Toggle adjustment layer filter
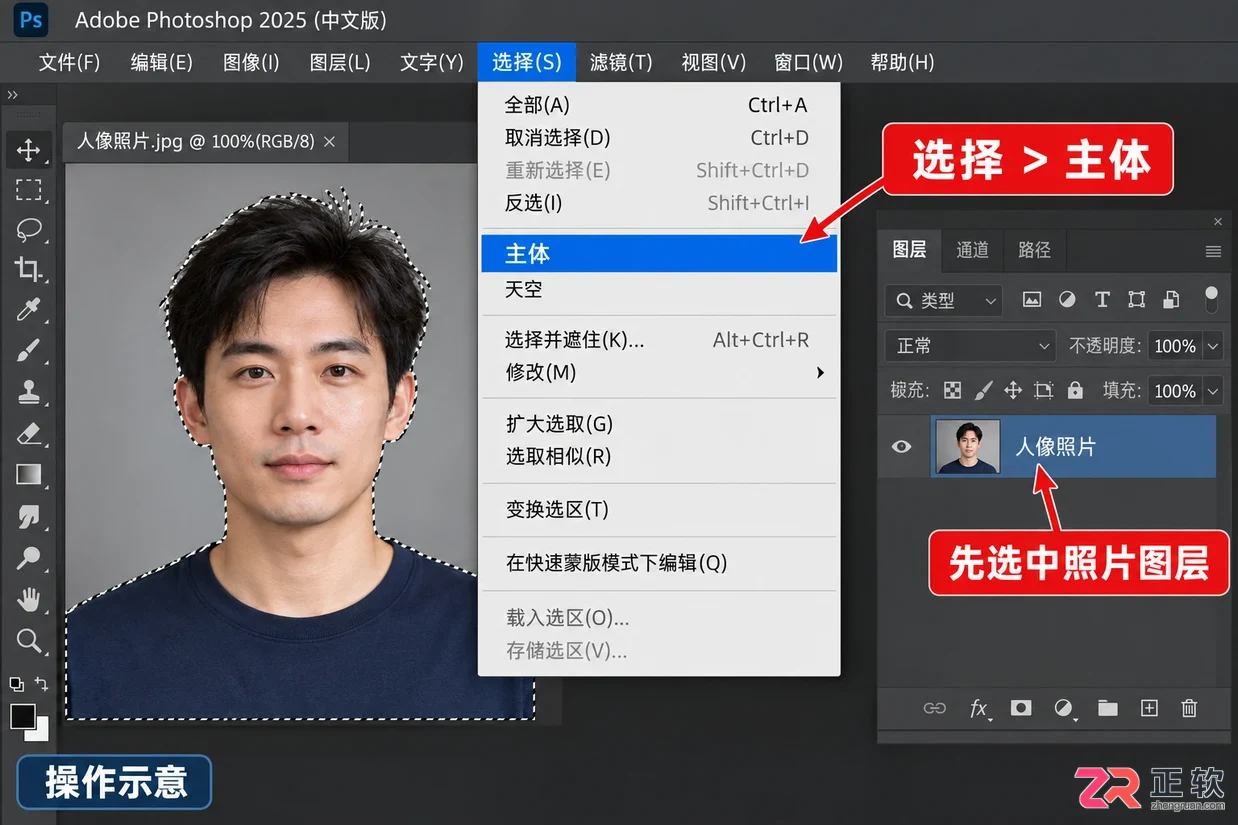The width and height of the screenshot is (1238, 825). click(1067, 300)
